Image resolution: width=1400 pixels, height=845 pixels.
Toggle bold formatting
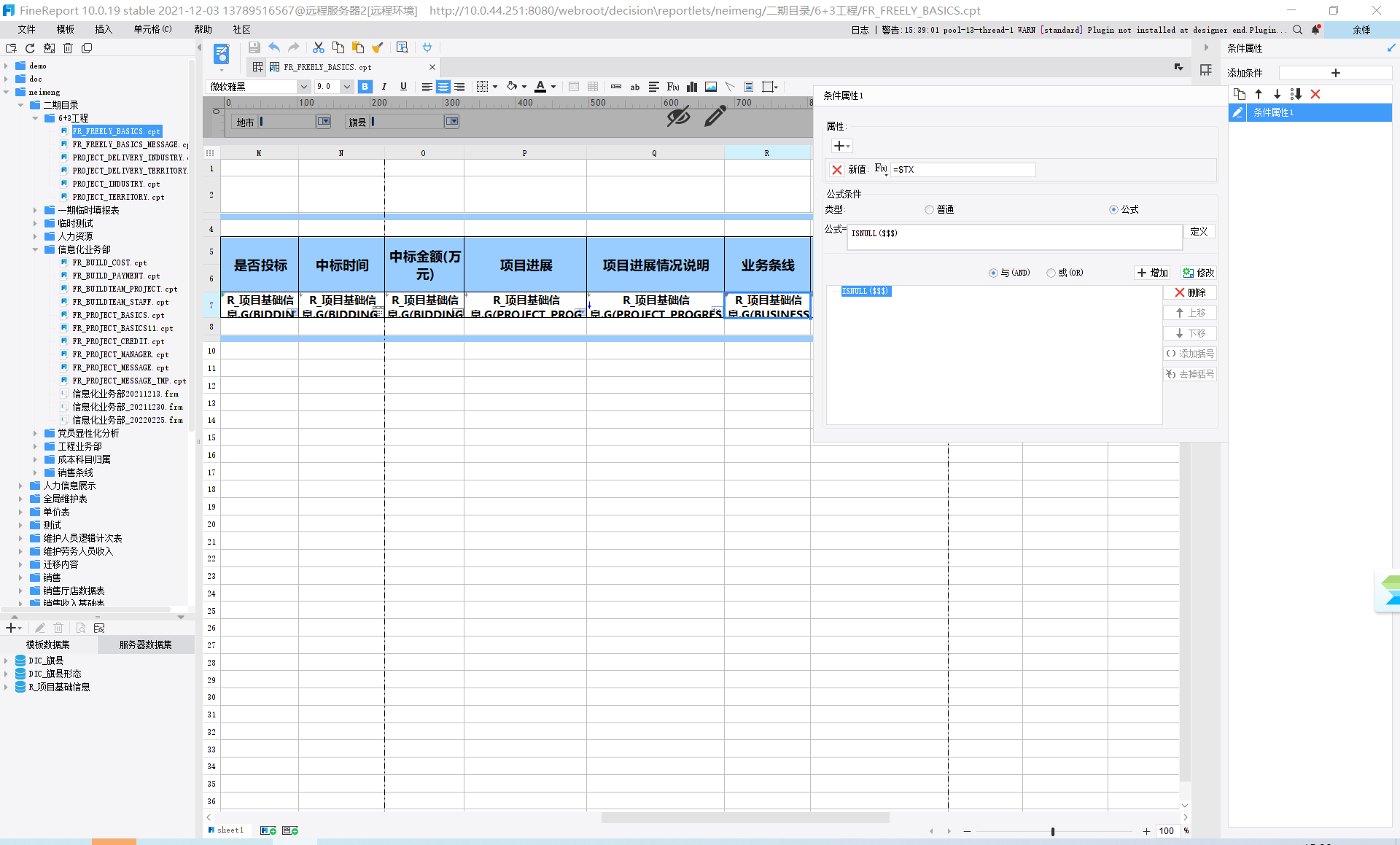tap(365, 87)
